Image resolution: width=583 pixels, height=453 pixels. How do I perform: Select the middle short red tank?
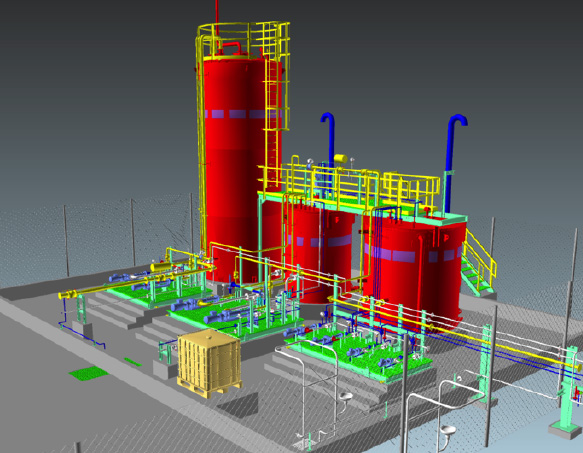pyautogui.click(x=321, y=253)
